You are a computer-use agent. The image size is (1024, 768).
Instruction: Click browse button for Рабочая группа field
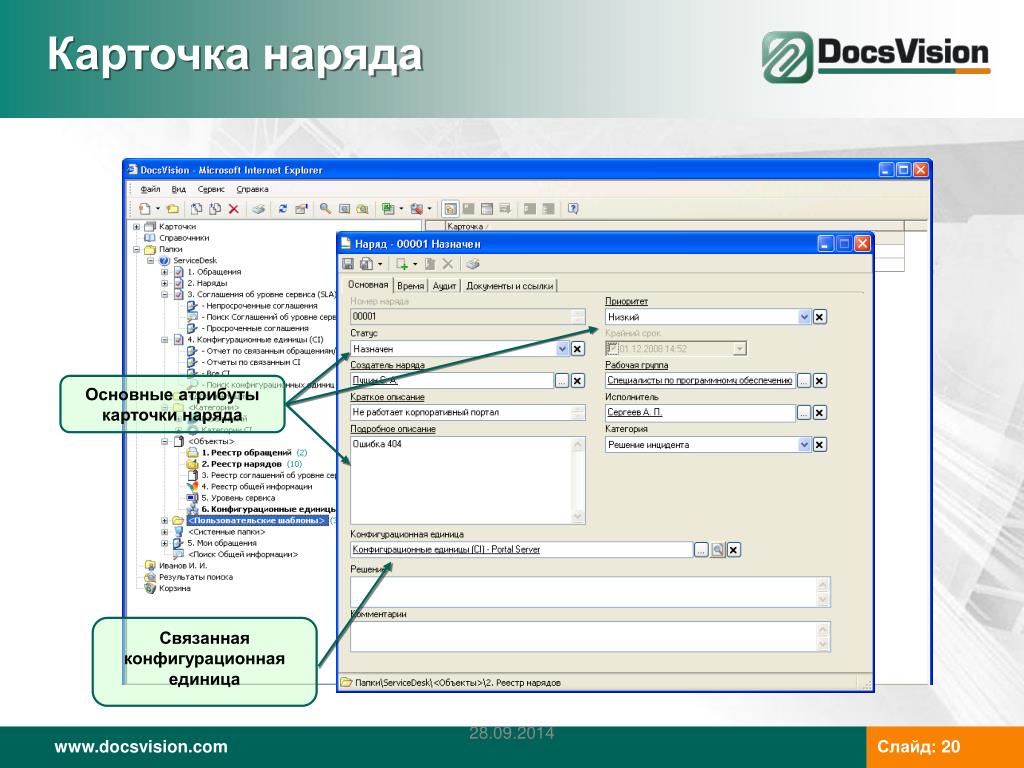point(804,380)
